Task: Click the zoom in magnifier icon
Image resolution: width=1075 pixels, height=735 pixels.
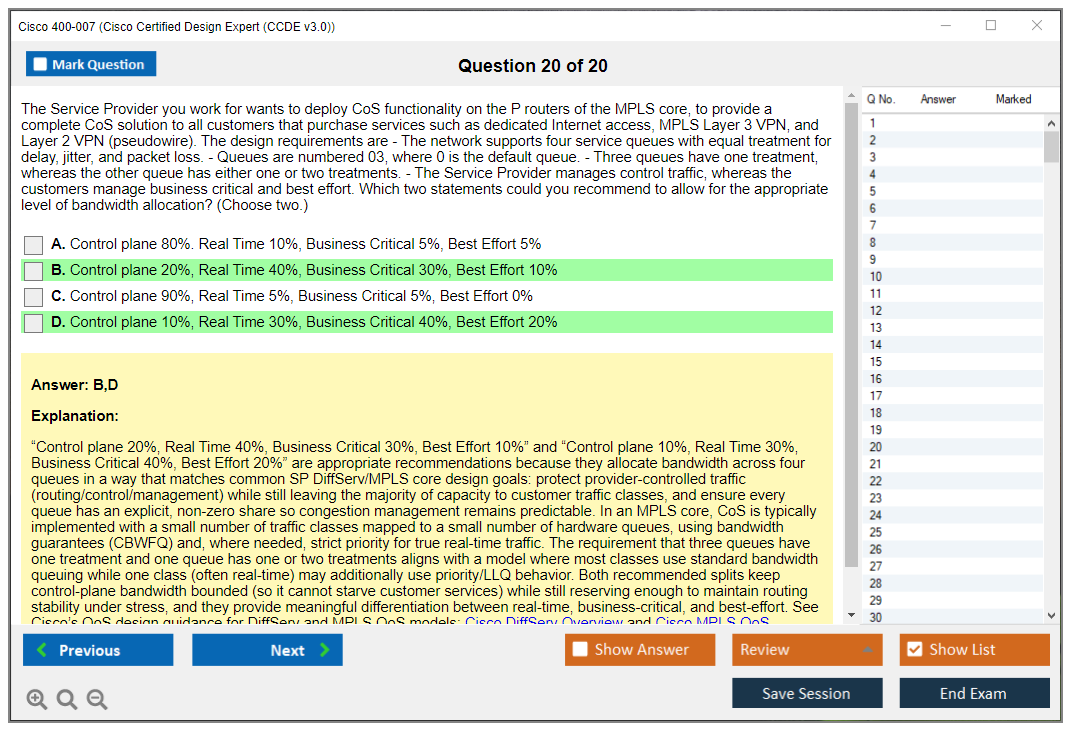Action: click(x=37, y=699)
